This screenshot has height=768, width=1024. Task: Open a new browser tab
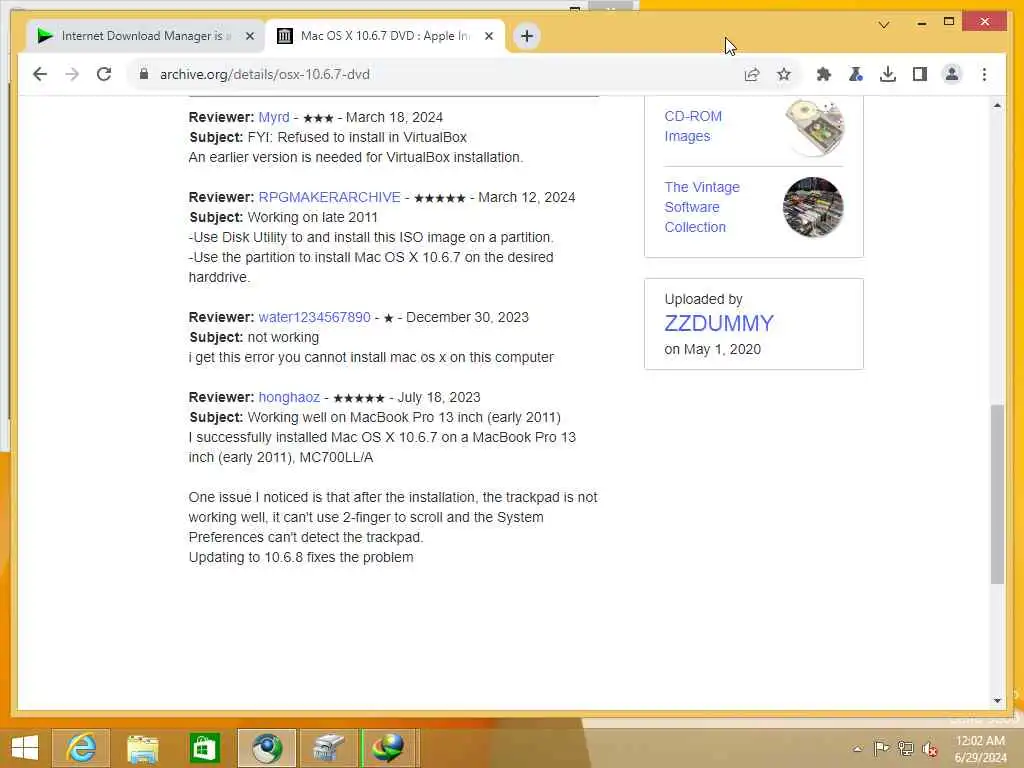click(527, 36)
